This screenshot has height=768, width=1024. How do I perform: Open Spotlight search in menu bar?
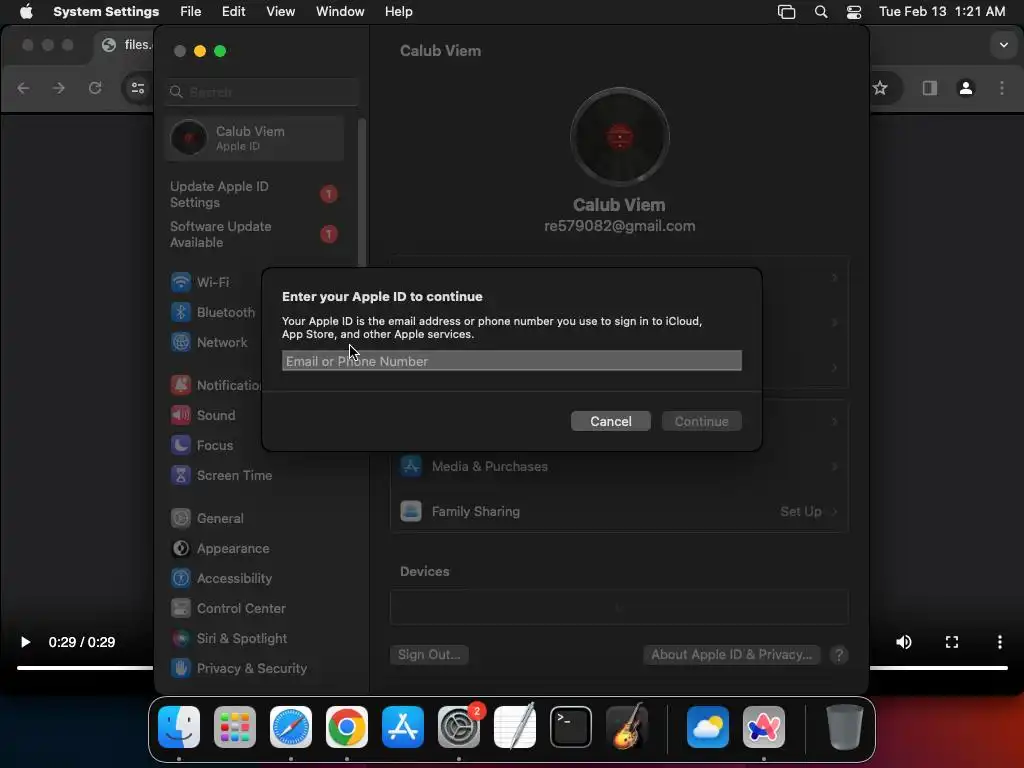[x=821, y=12]
